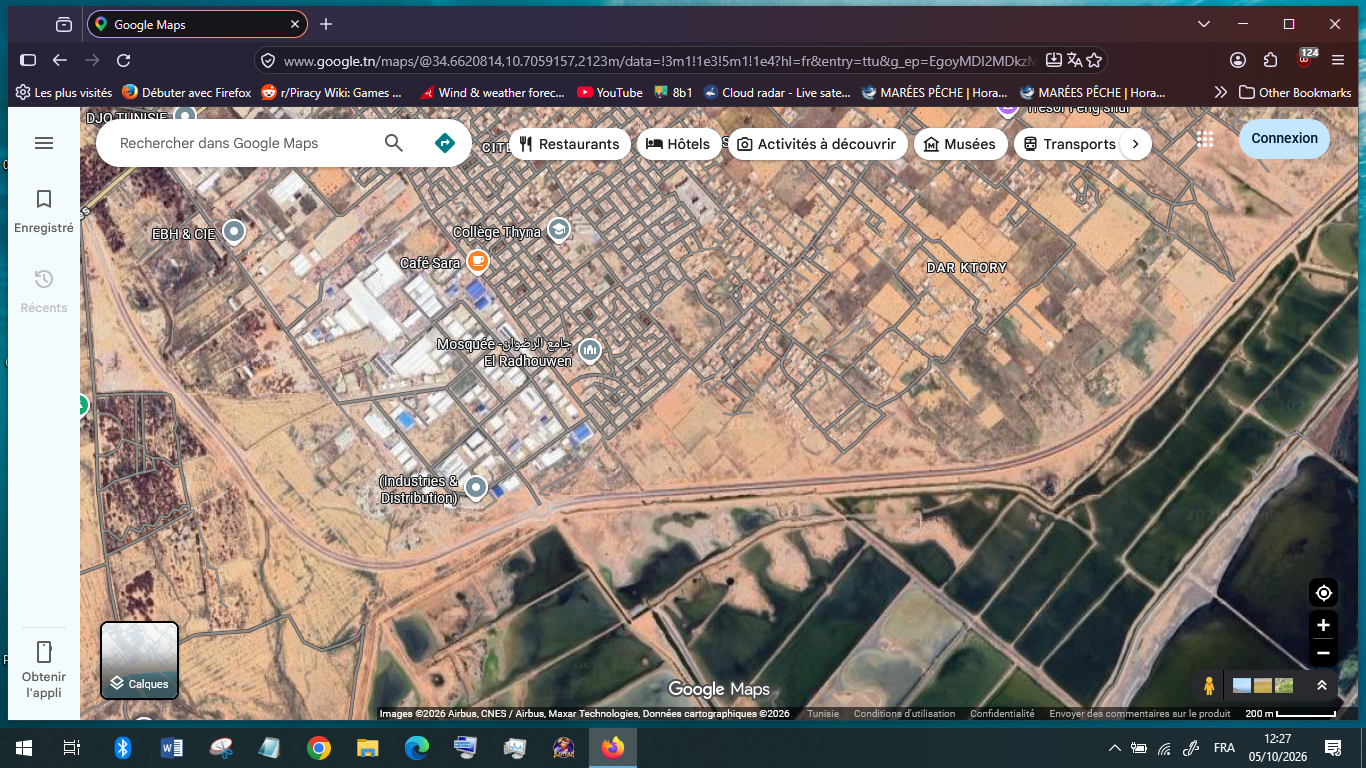1366x768 pixels.
Task: Click the Industries & Distribution place pin
Action: click(x=476, y=487)
